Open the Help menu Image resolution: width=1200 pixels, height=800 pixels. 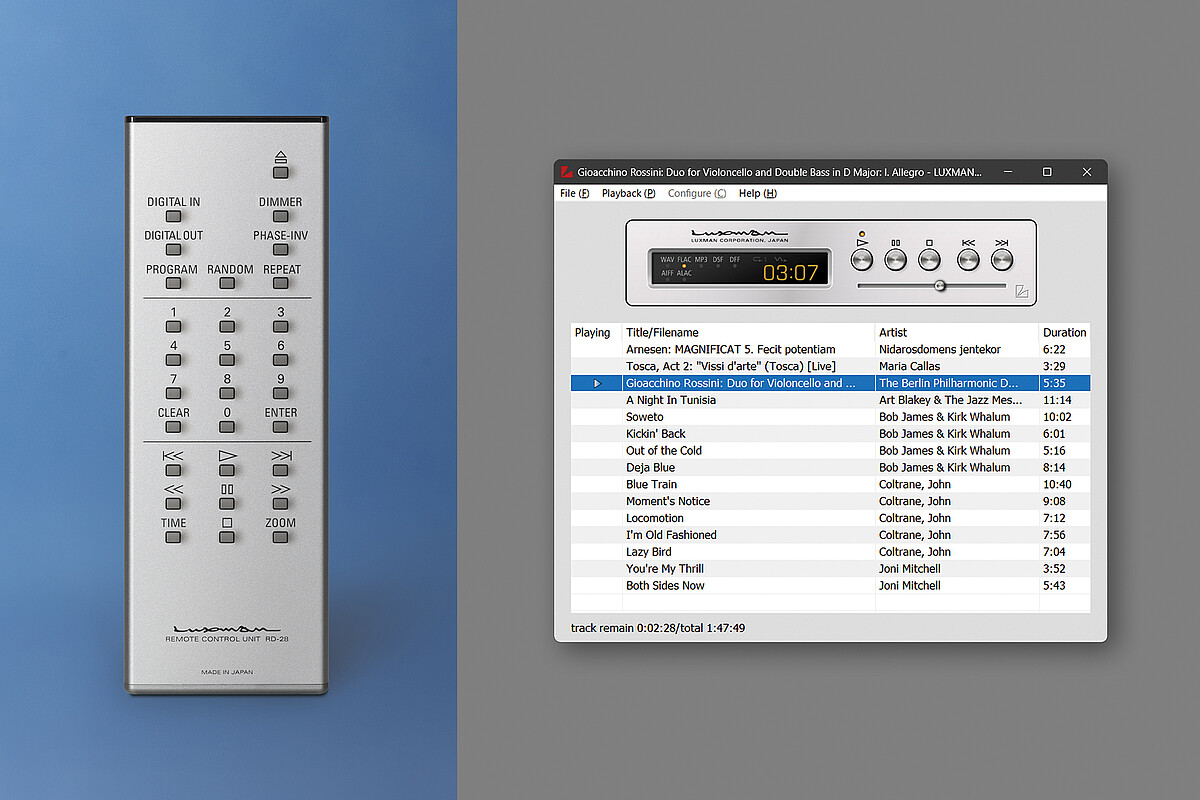coord(757,193)
